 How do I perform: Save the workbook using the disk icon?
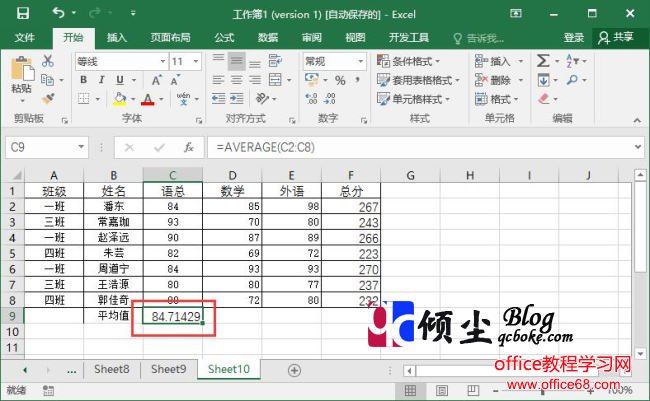click(x=23, y=14)
